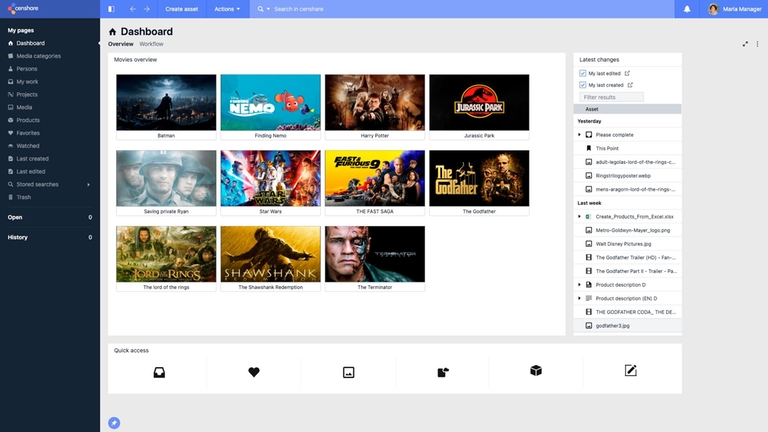Open the Batman movie thumbnail

(x=166, y=102)
